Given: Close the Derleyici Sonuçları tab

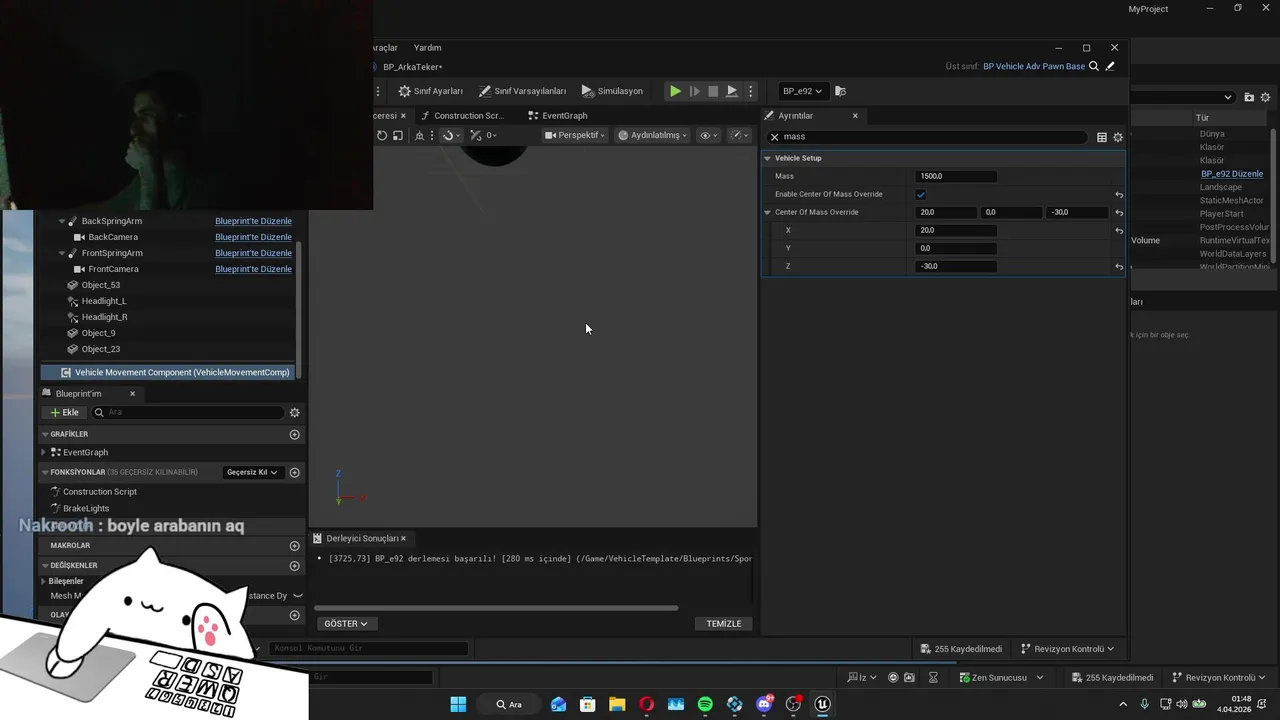Looking at the screenshot, I should 403,538.
